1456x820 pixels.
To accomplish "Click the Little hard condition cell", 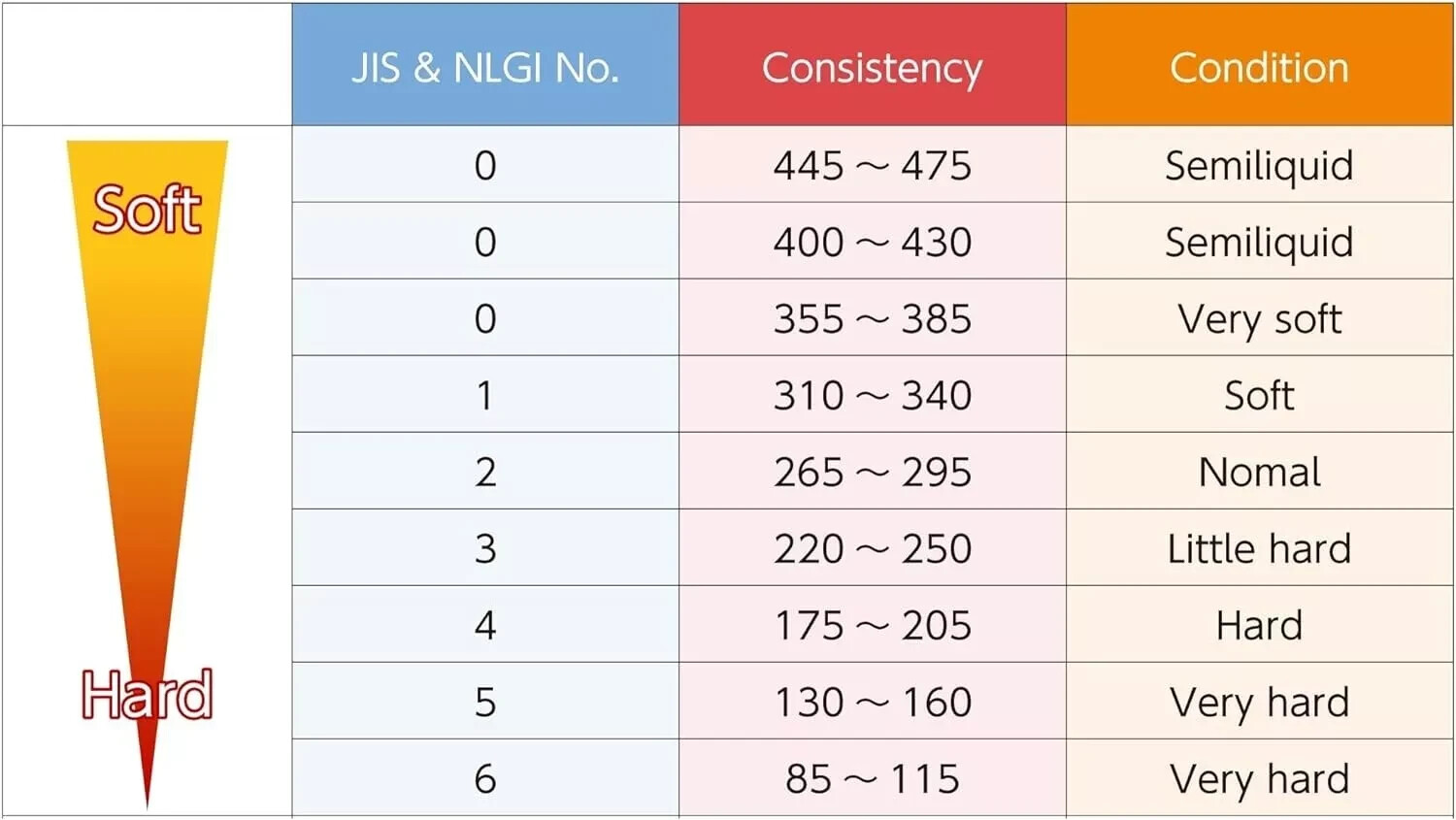I will point(1260,548).
